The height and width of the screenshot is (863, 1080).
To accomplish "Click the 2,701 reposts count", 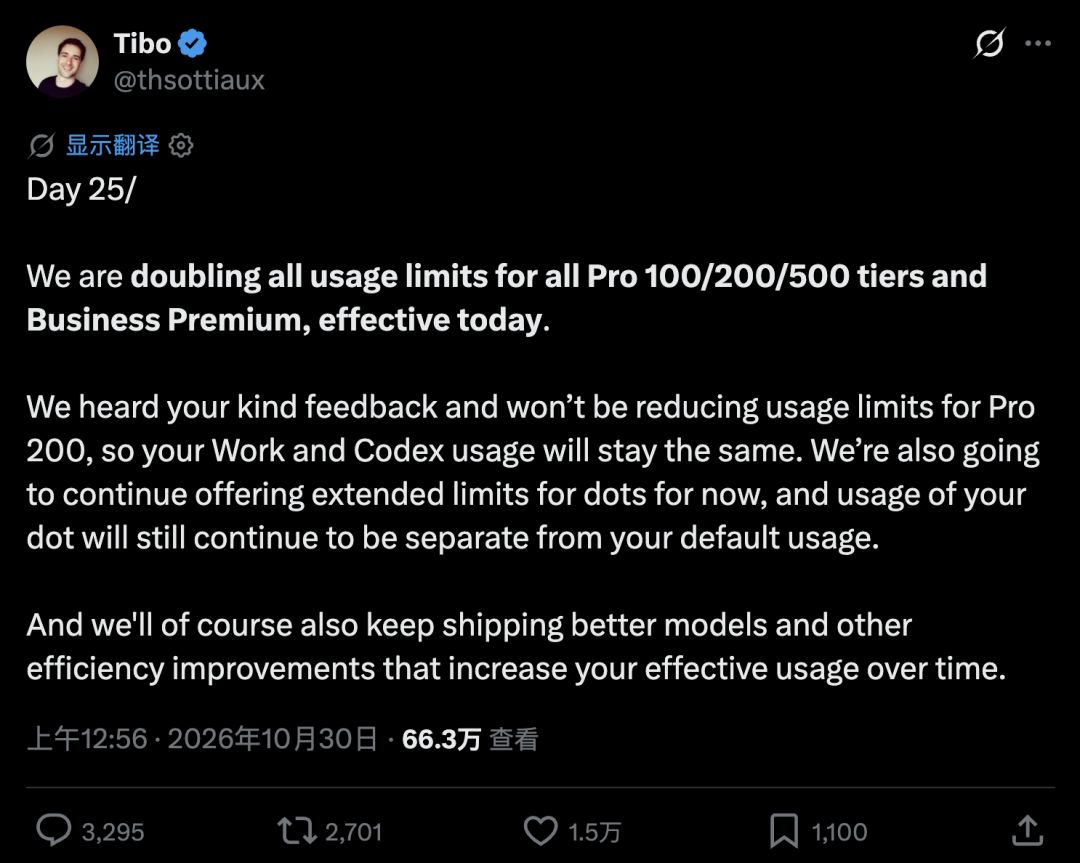I will (x=353, y=832).
